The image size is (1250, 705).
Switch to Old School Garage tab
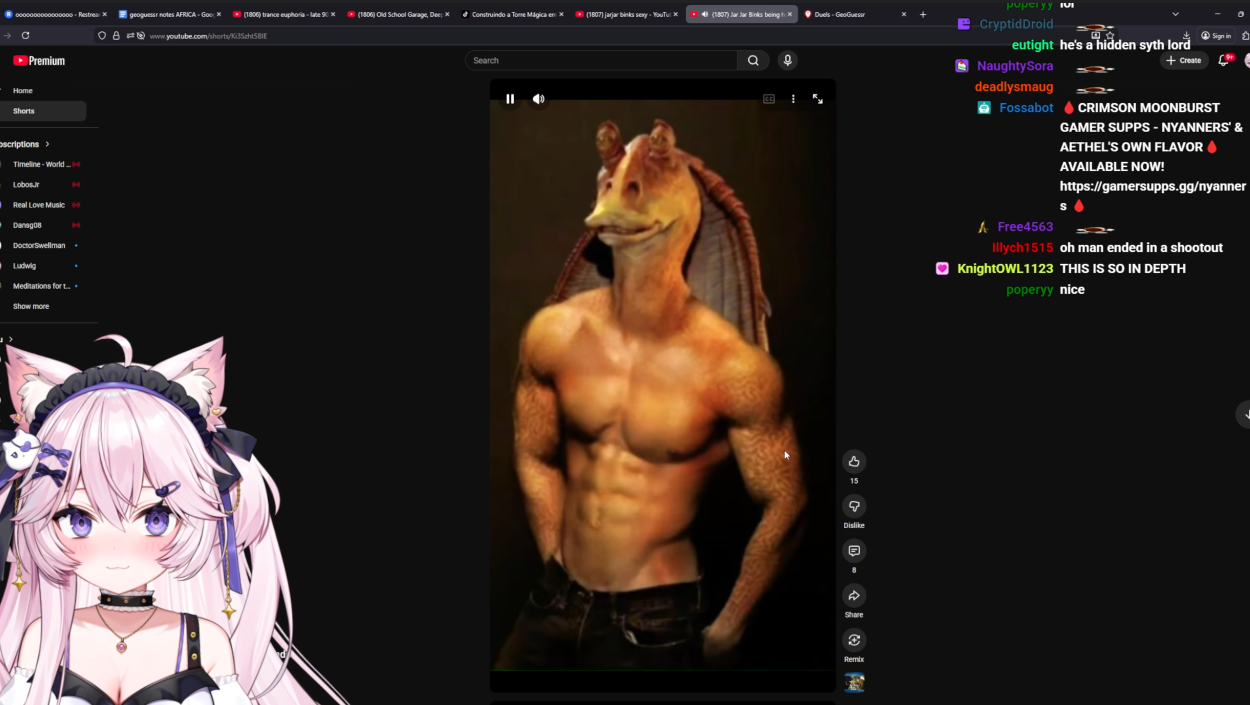click(x=397, y=14)
